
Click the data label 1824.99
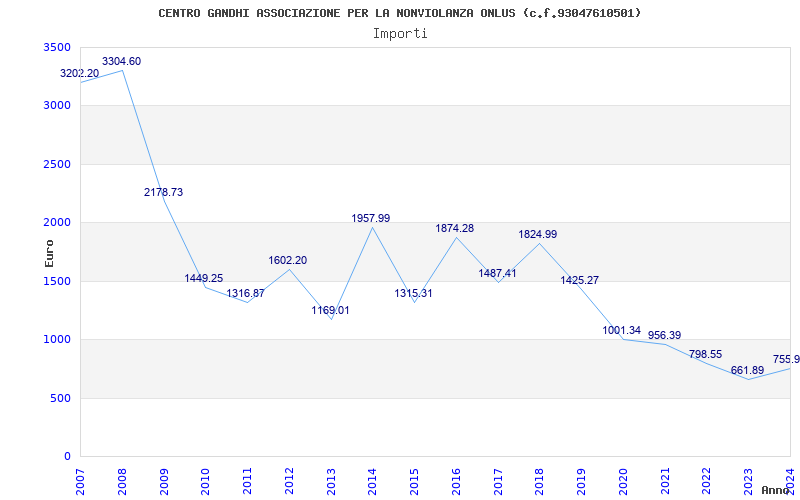(x=538, y=234)
